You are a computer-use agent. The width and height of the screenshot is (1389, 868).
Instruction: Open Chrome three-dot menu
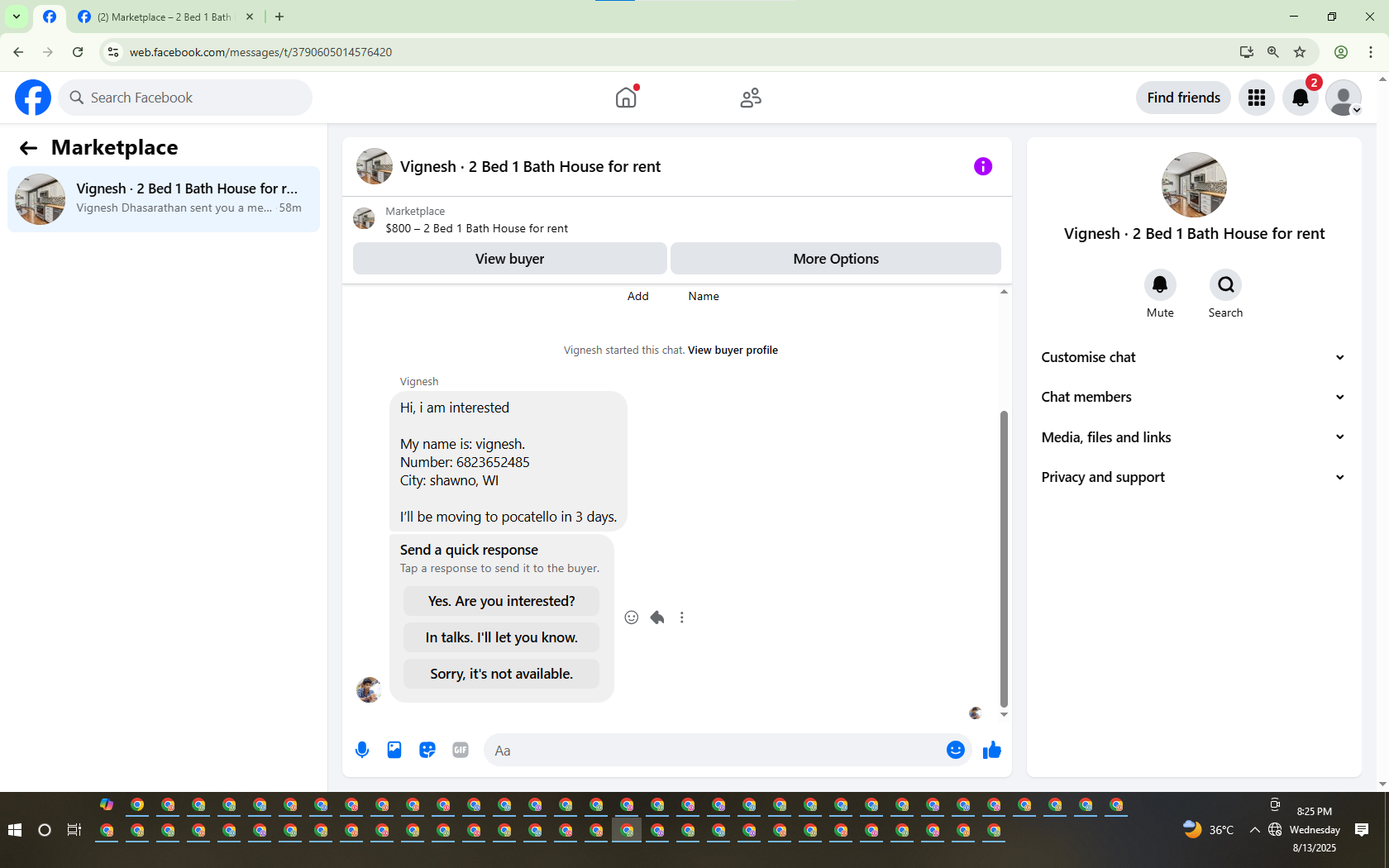tap(1371, 52)
